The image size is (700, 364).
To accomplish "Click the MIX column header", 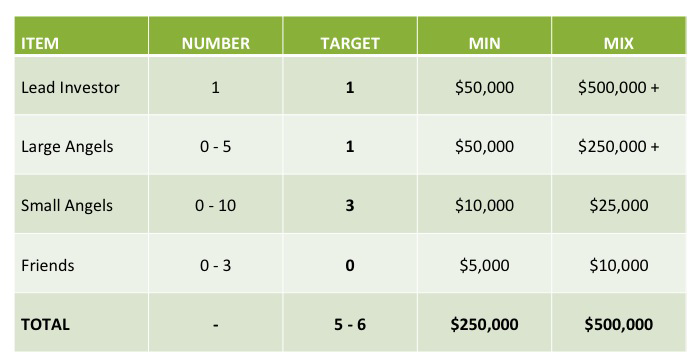I will click(x=619, y=43).
